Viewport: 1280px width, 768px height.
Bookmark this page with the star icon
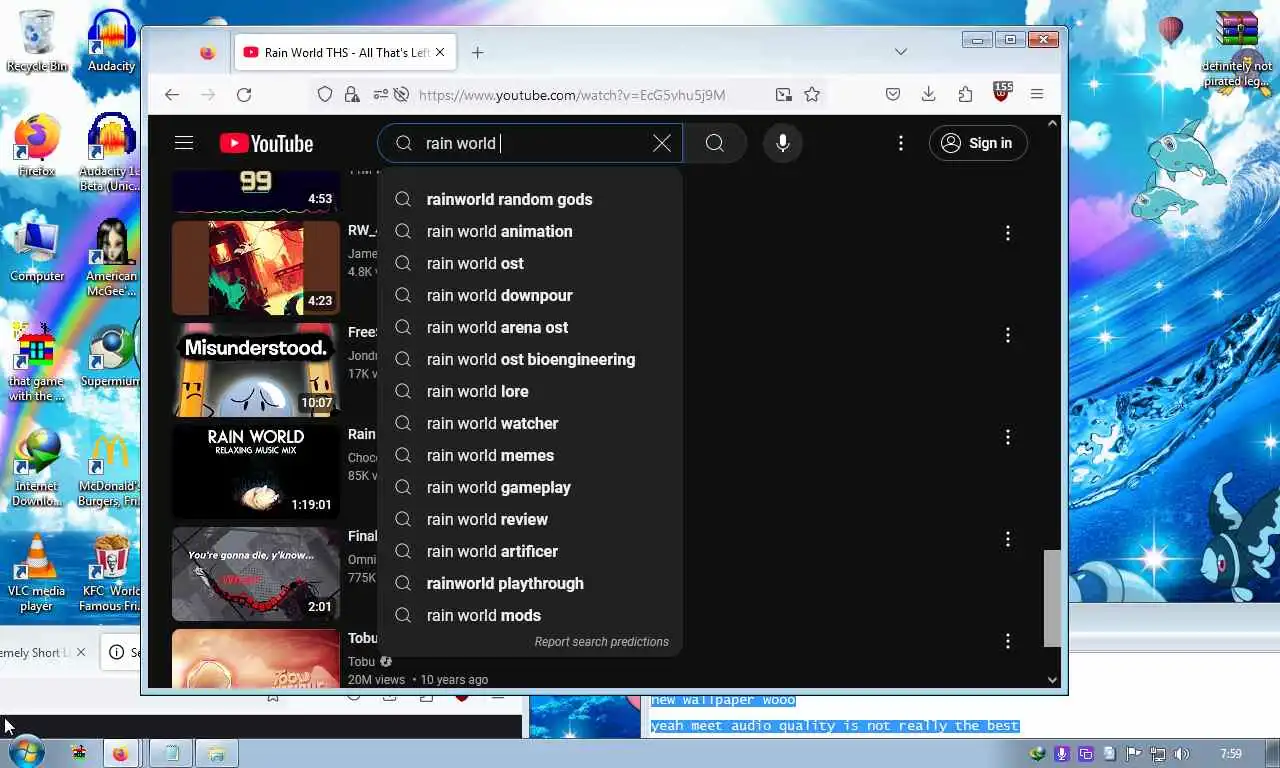click(x=812, y=94)
